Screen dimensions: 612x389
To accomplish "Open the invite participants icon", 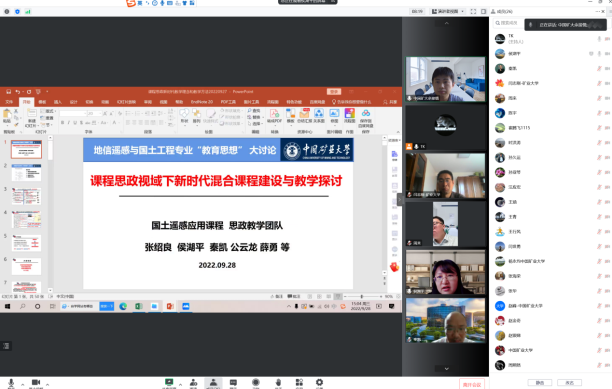I will [193, 383].
